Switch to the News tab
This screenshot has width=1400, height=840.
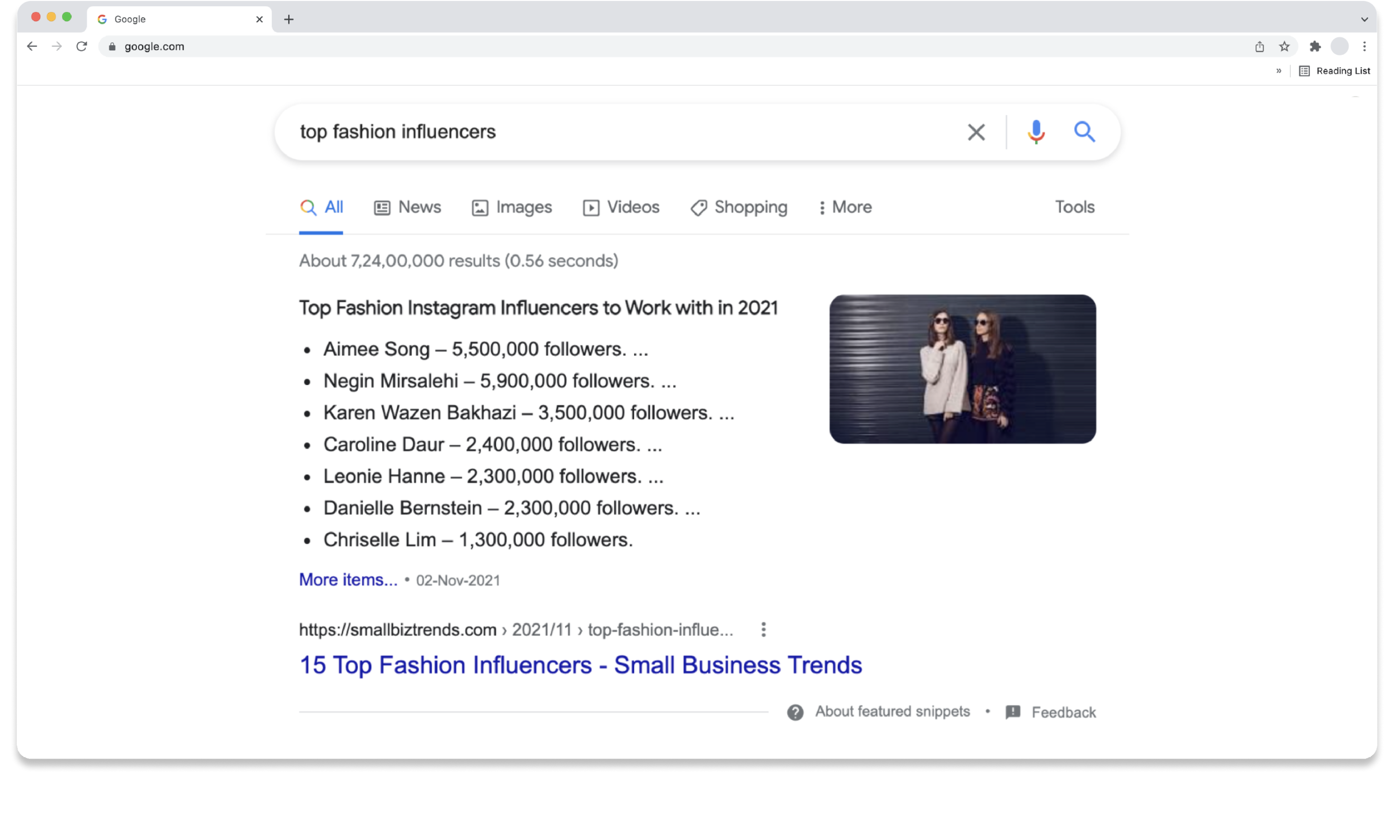coord(407,207)
